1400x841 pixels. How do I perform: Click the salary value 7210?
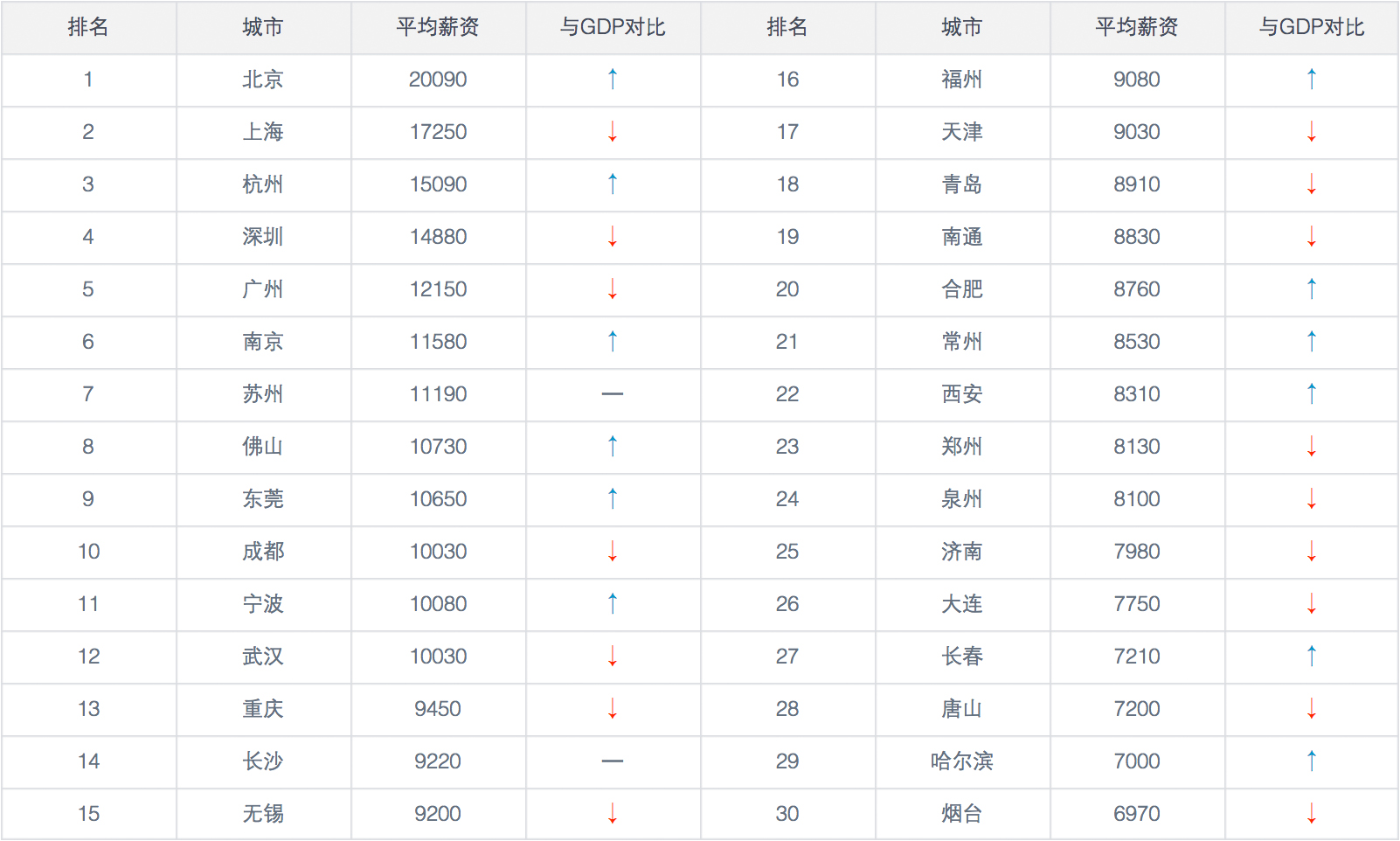point(1137,657)
